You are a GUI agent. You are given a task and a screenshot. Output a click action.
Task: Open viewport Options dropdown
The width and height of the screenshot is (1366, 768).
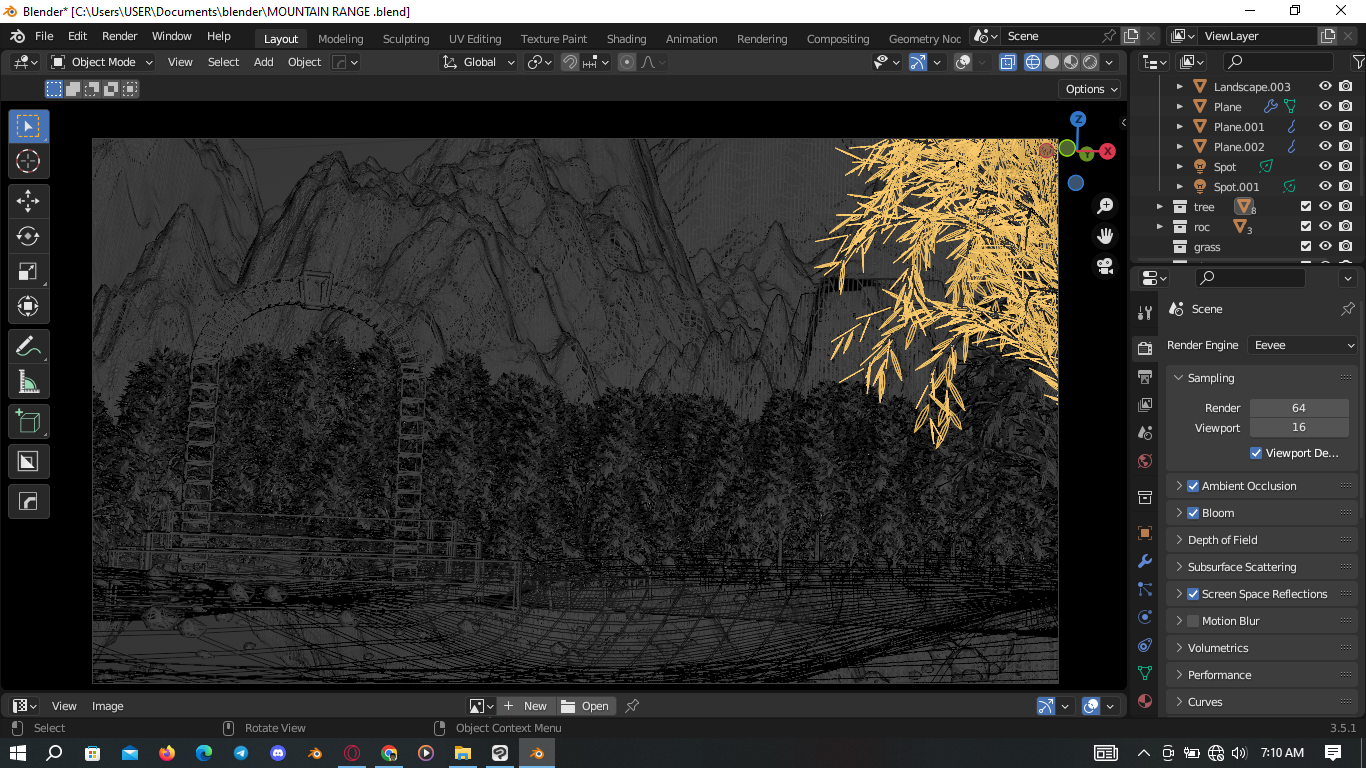point(1091,89)
